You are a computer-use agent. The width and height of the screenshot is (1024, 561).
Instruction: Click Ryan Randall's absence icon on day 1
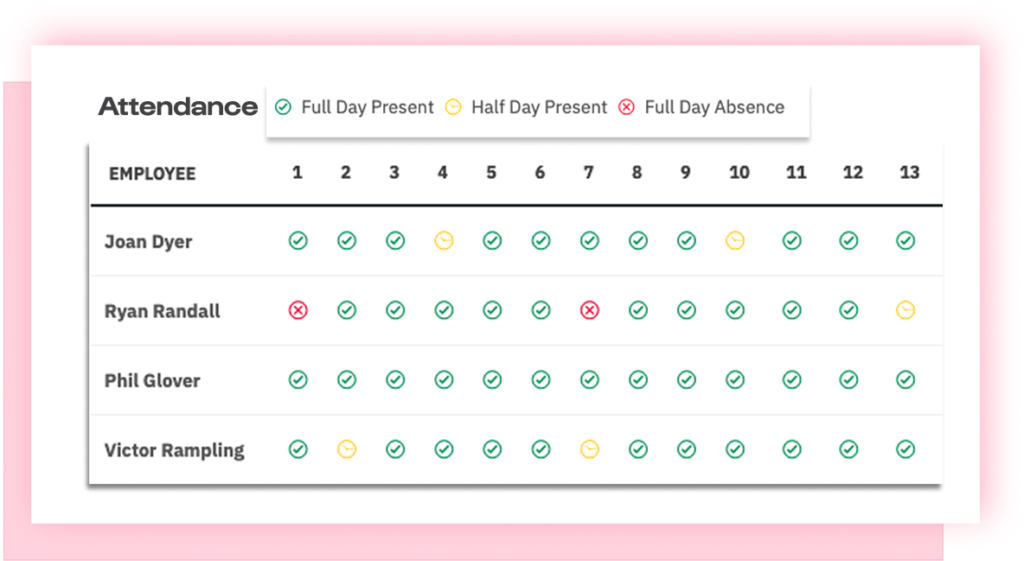298,310
